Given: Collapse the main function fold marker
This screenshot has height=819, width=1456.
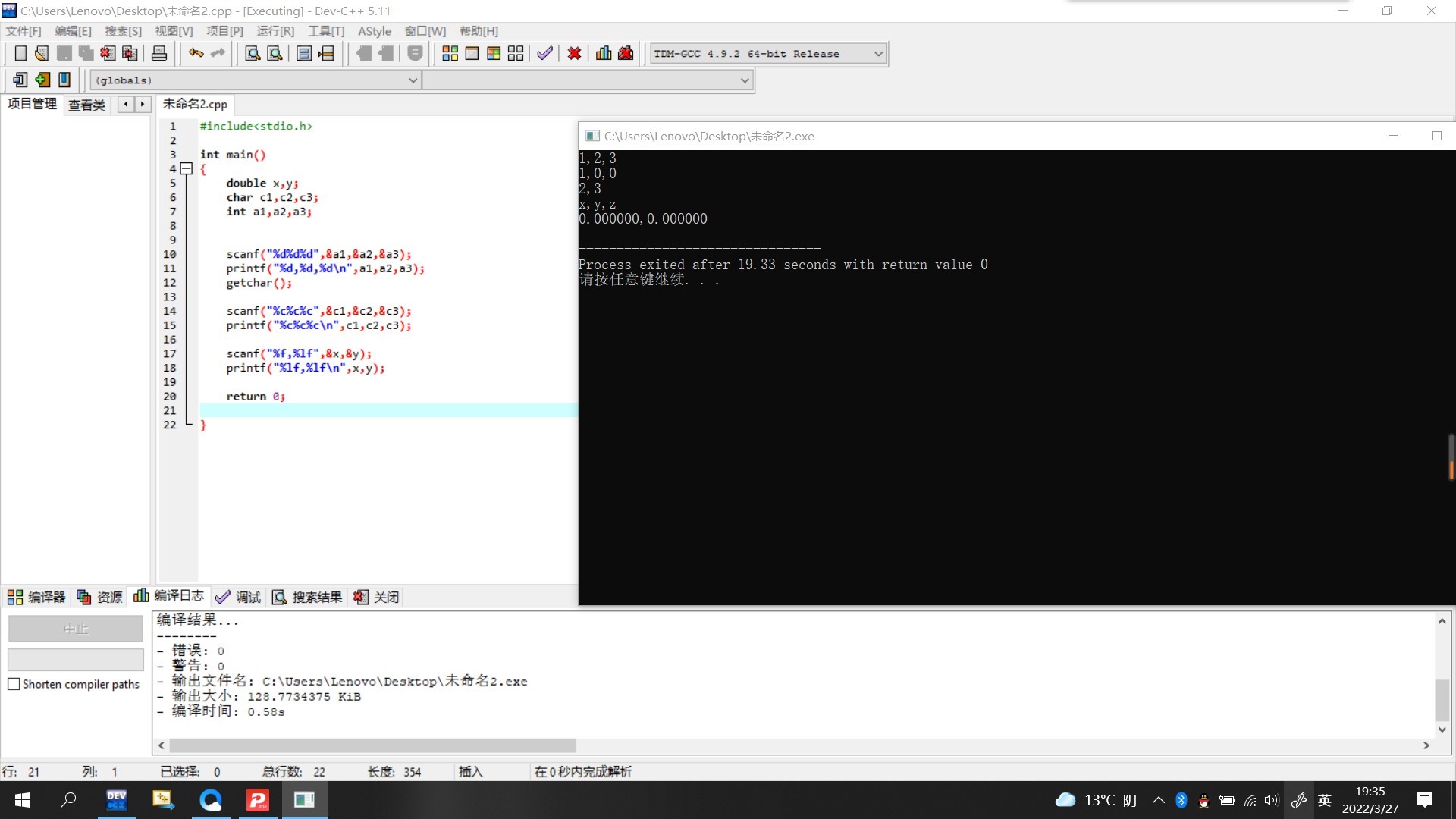Looking at the screenshot, I should pos(187,169).
